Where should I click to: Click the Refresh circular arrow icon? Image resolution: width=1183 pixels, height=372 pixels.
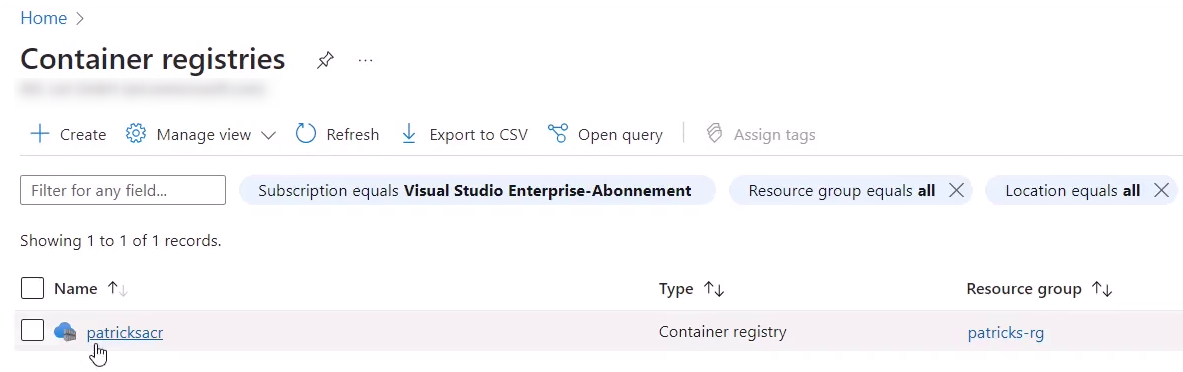tap(306, 134)
